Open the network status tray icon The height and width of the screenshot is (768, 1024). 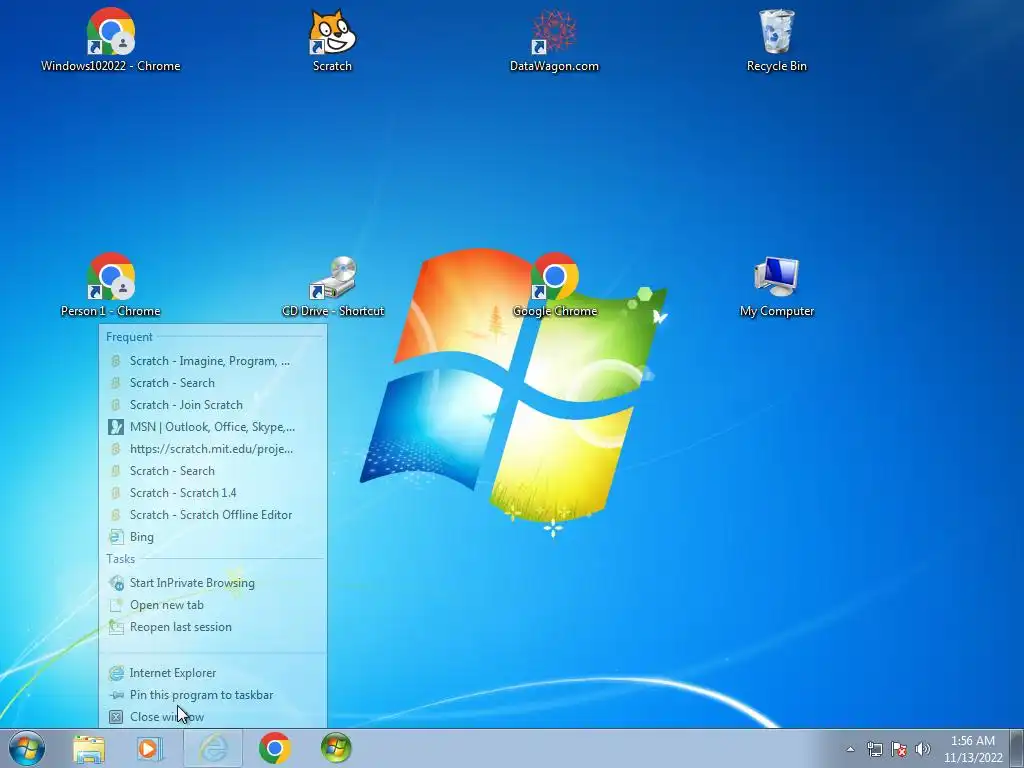tap(874, 749)
